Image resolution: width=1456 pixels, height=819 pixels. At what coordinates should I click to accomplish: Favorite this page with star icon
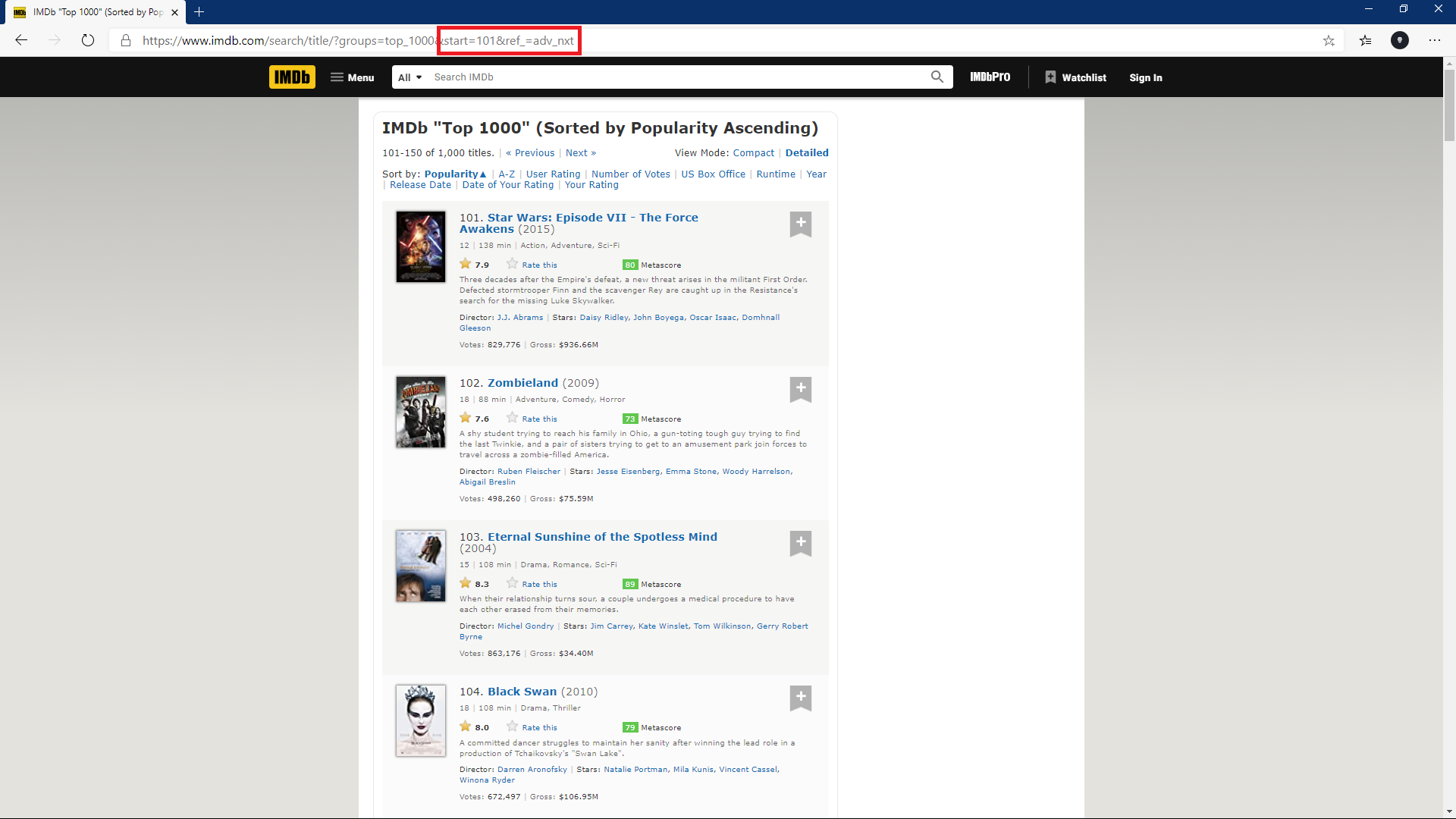(x=1329, y=41)
